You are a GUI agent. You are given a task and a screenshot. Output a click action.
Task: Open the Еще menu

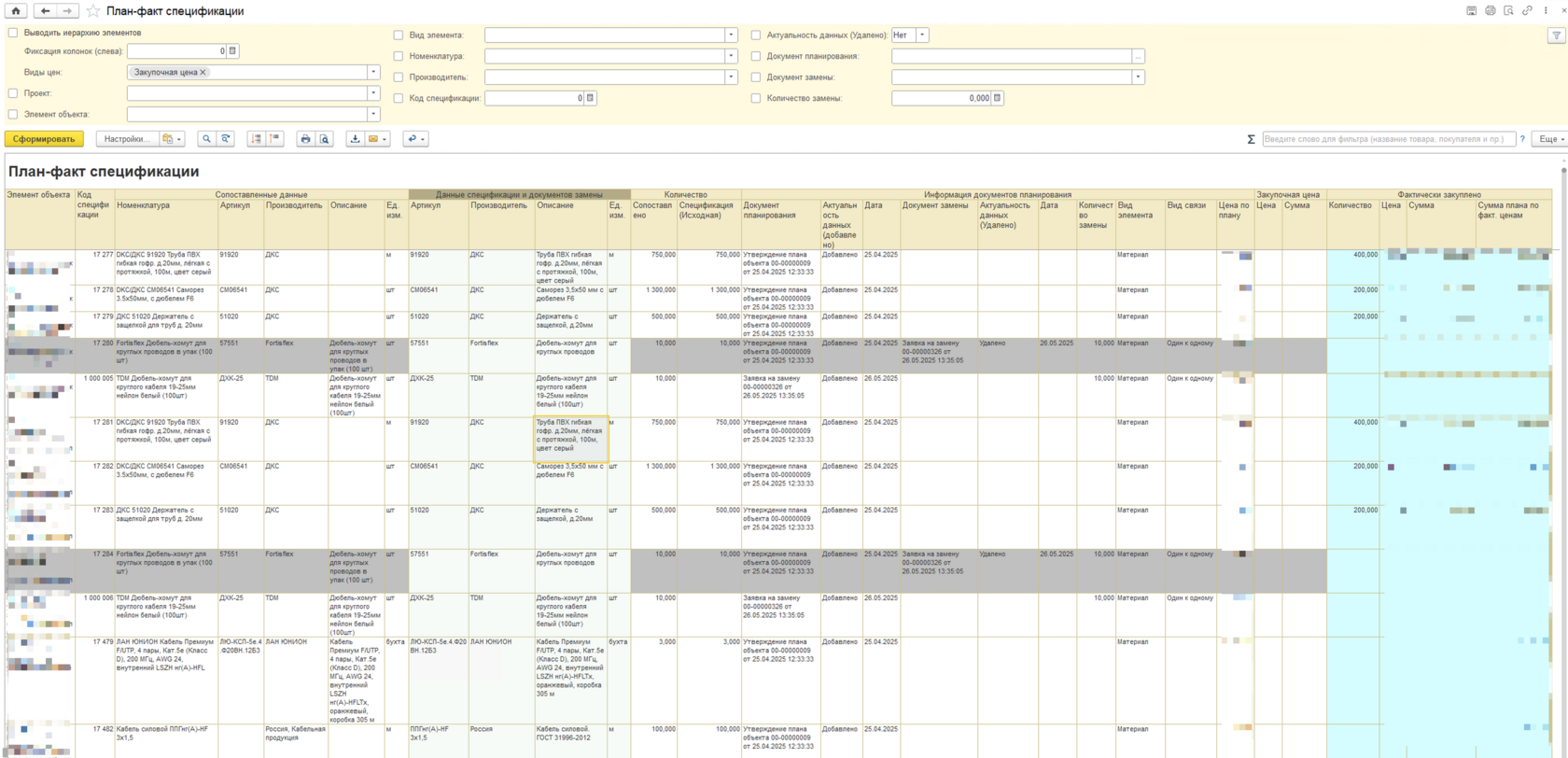(1551, 139)
